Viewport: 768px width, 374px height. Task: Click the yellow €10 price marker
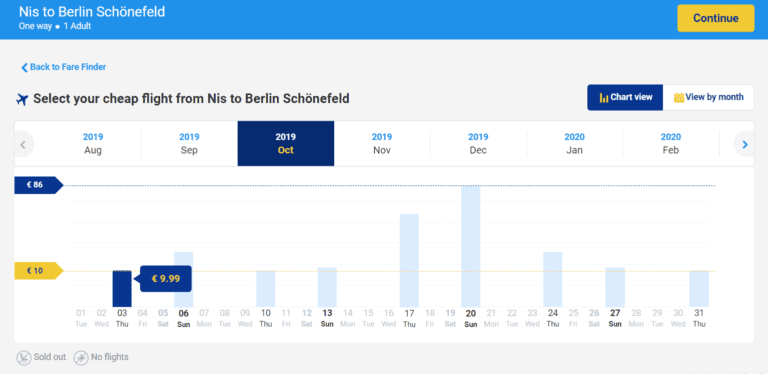pos(39,271)
